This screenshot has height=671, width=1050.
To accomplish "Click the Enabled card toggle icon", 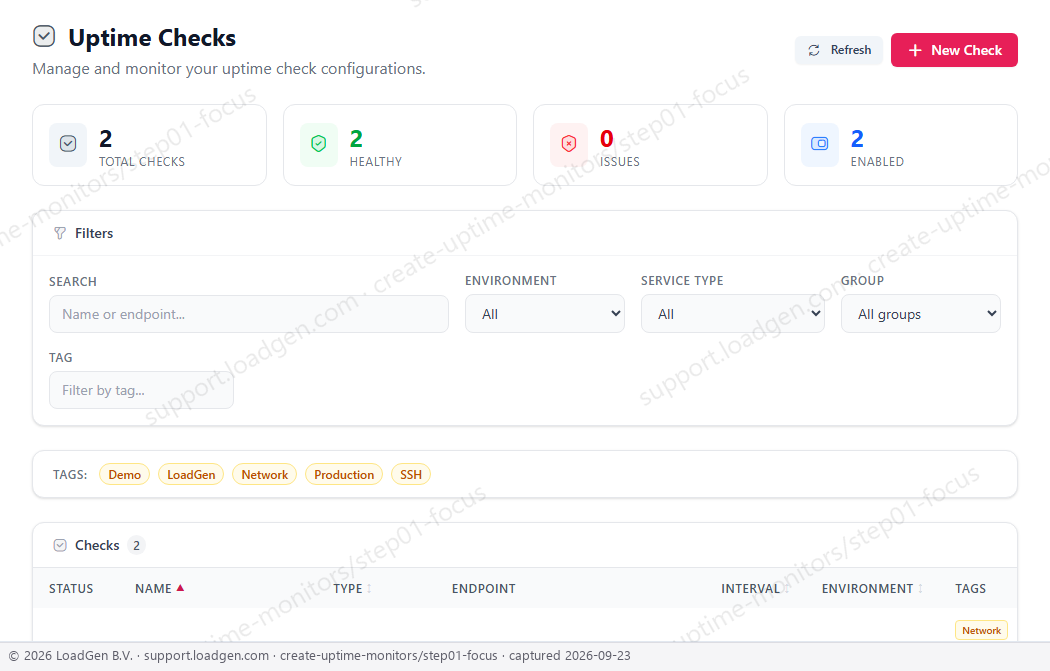I will pos(820,144).
